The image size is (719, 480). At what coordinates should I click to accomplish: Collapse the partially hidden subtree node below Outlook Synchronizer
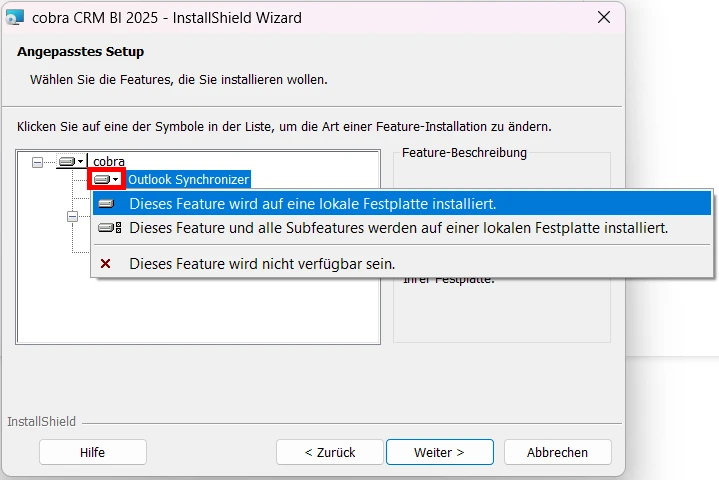[x=72, y=216]
